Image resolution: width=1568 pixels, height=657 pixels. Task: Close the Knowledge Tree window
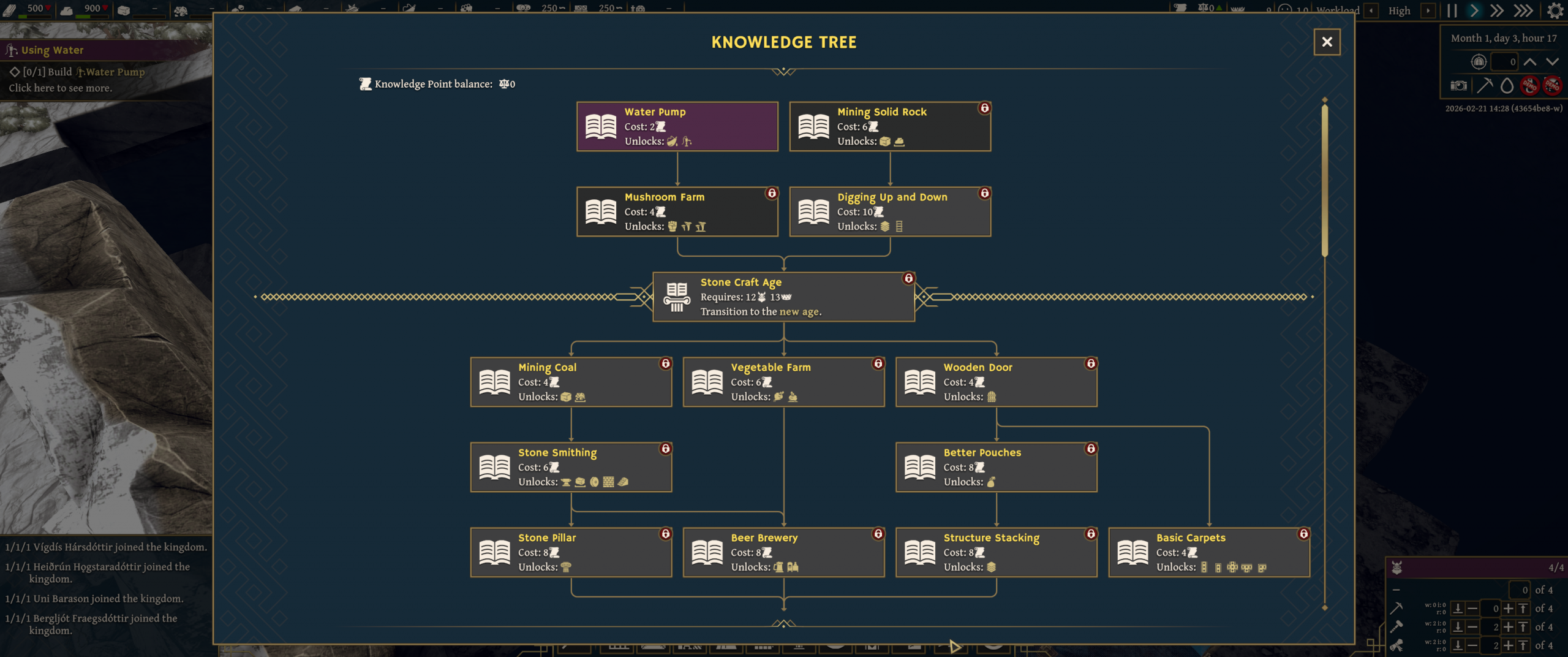[1327, 42]
